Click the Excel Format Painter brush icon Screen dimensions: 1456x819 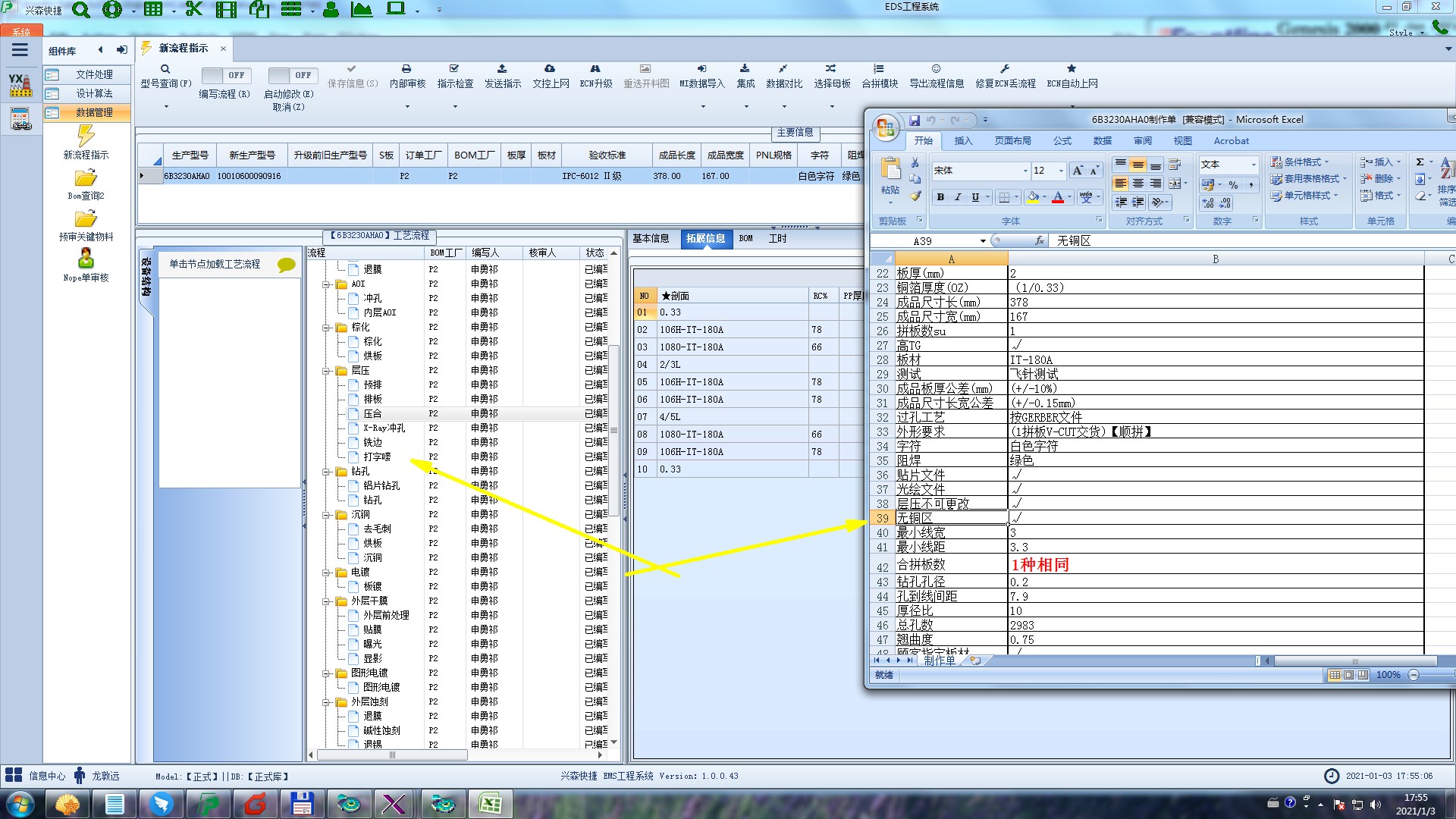coord(915,196)
